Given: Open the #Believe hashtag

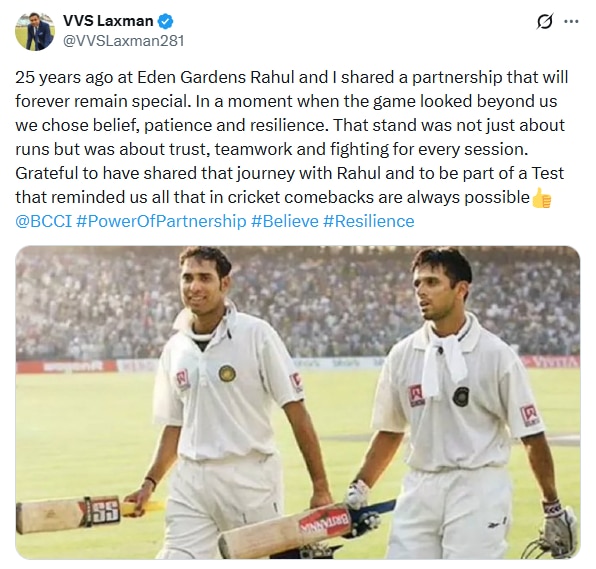Looking at the screenshot, I should coord(285,221).
